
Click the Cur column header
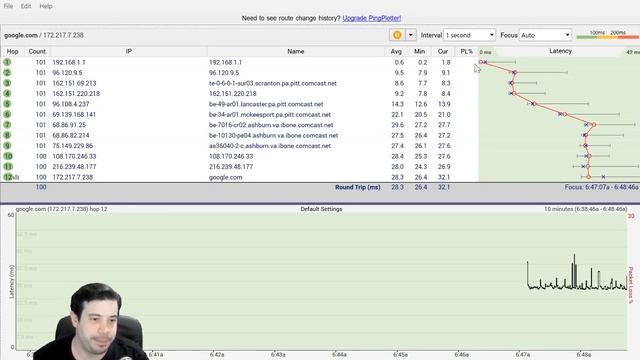[x=442, y=51]
